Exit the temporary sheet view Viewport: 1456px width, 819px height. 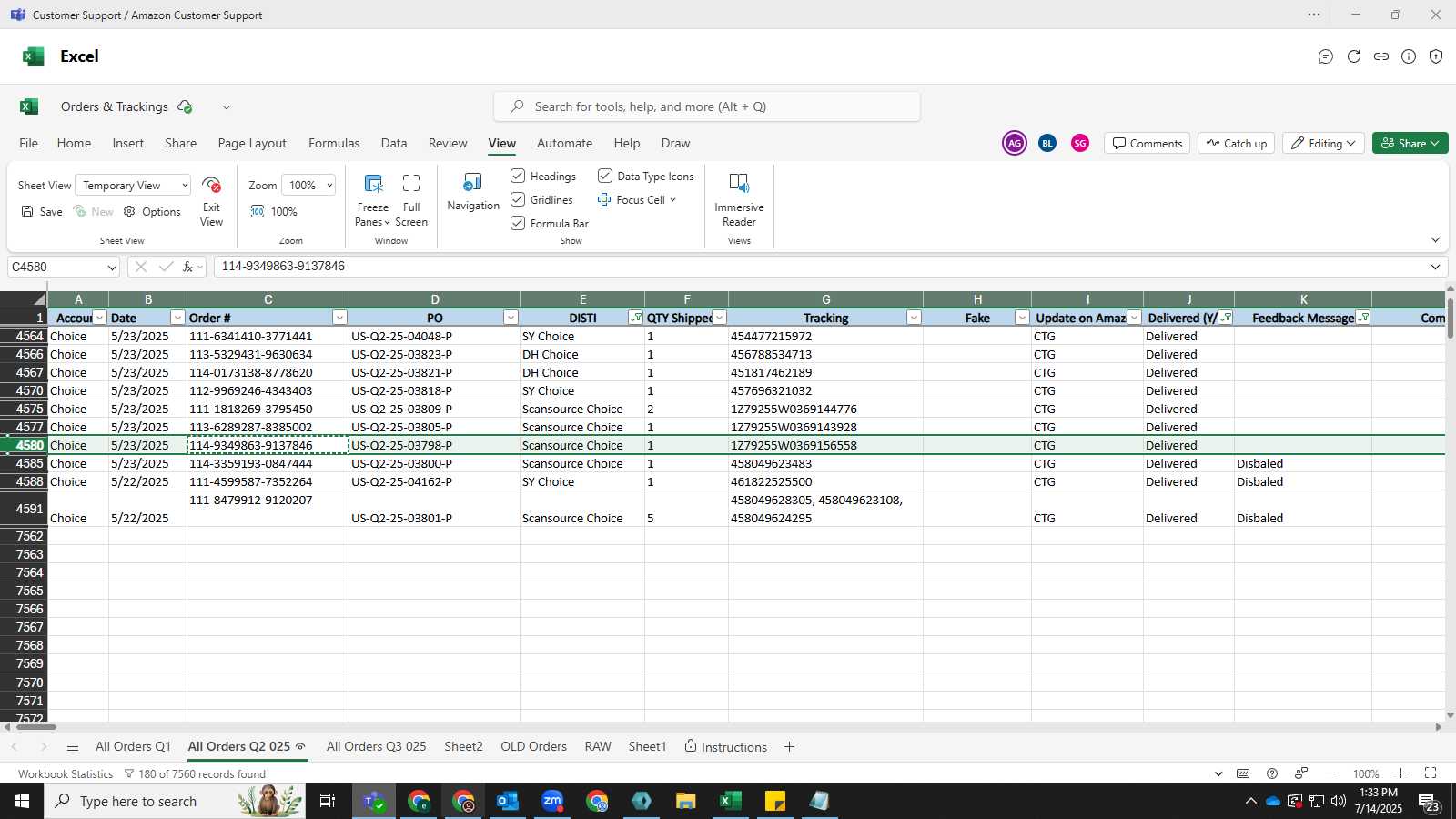click(x=211, y=201)
